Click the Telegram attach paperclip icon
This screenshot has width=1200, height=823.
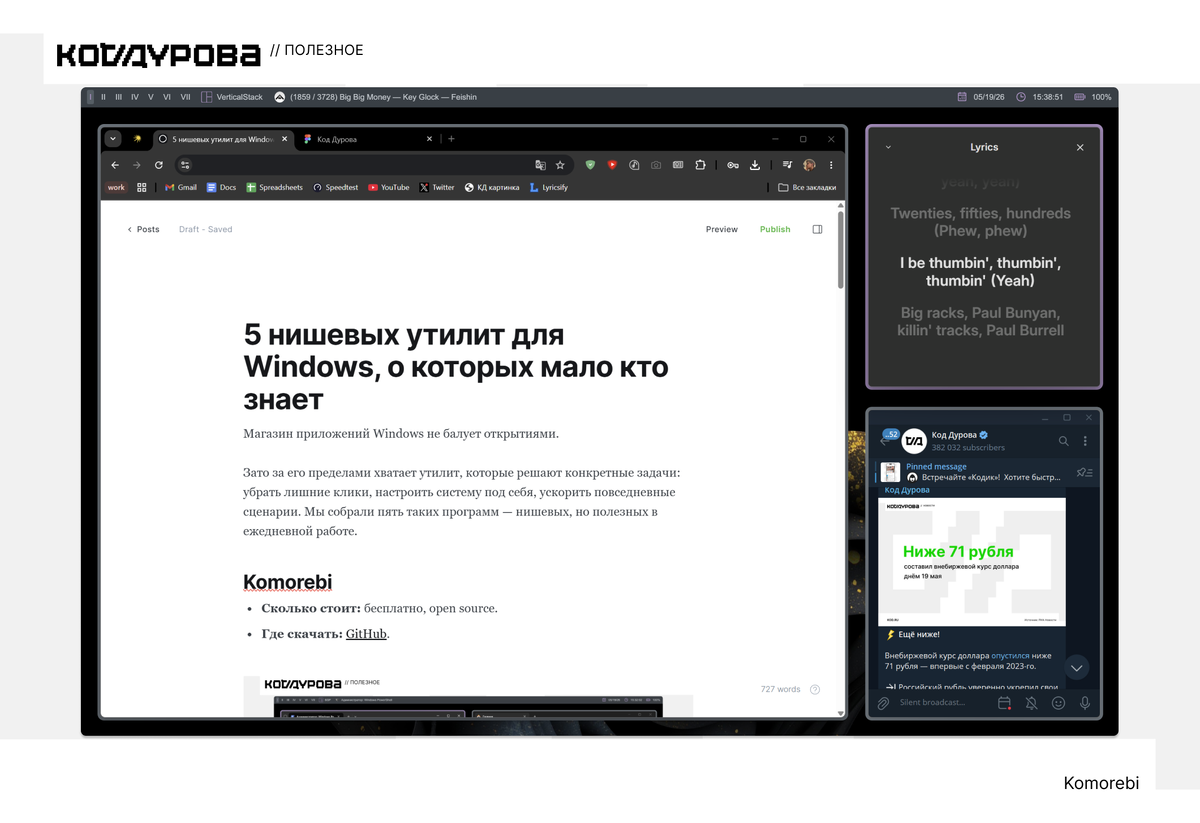(x=883, y=703)
